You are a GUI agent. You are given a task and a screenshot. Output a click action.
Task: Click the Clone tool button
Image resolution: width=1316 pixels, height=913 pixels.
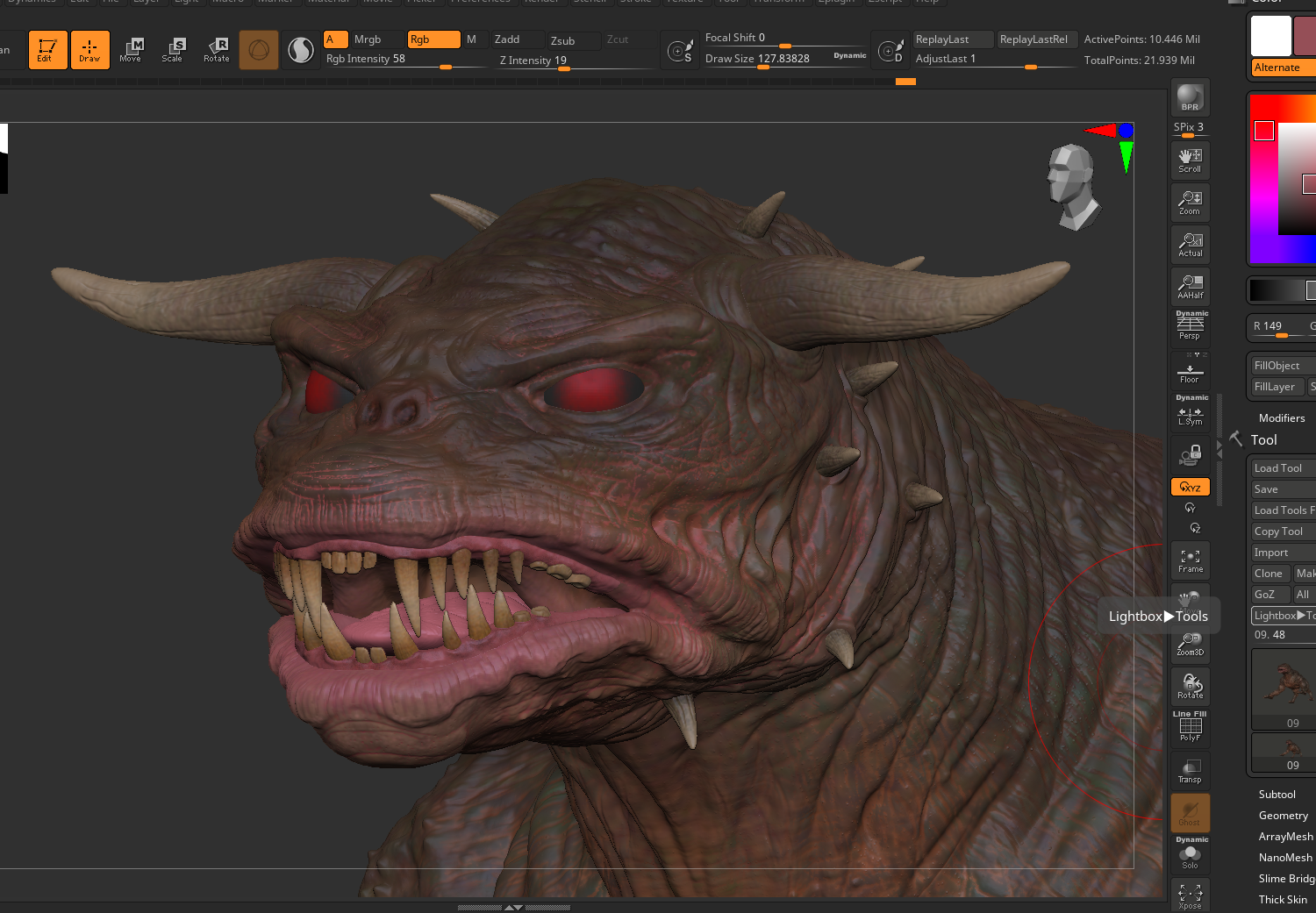coord(1270,574)
